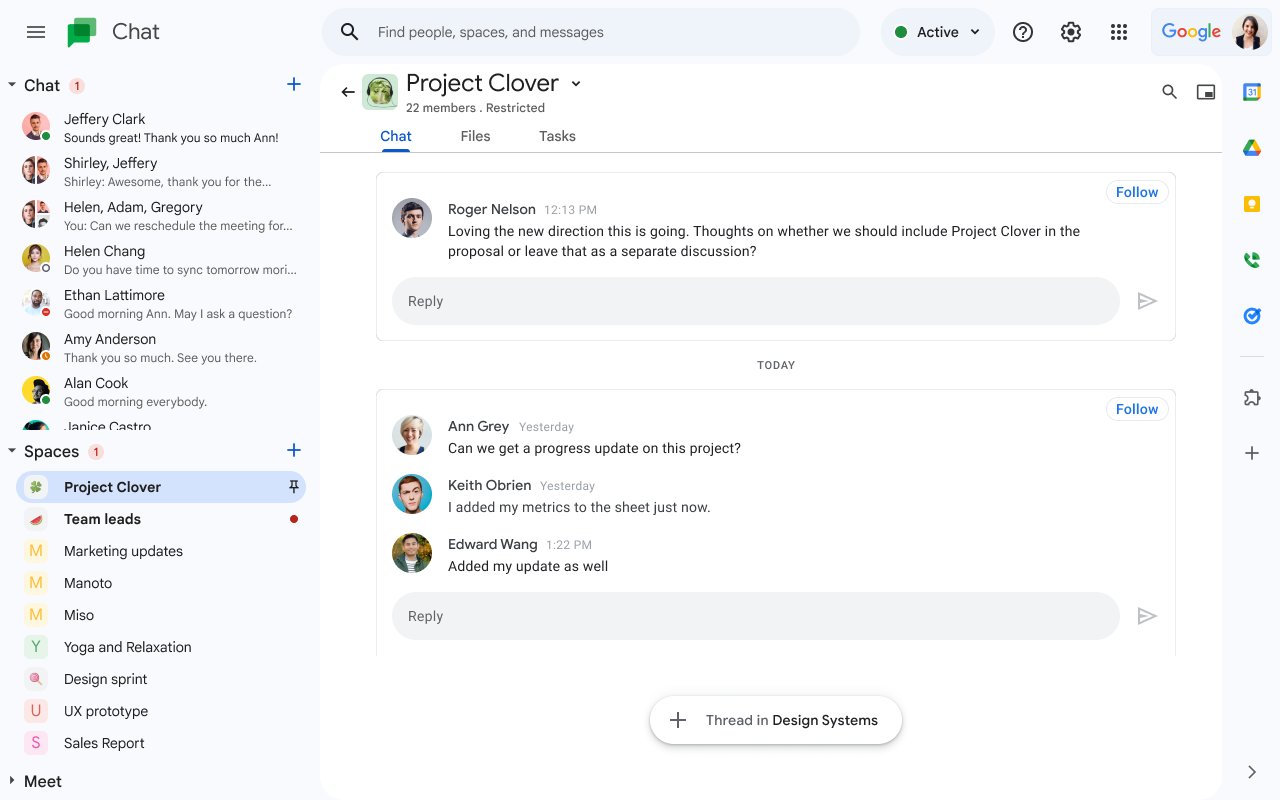1280x800 pixels.
Task: Open Google Calendar in the side panel
Action: pos(1252,91)
